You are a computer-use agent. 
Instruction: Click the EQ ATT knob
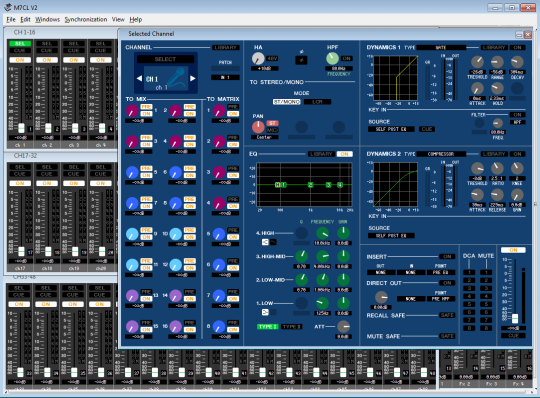(x=343, y=326)
